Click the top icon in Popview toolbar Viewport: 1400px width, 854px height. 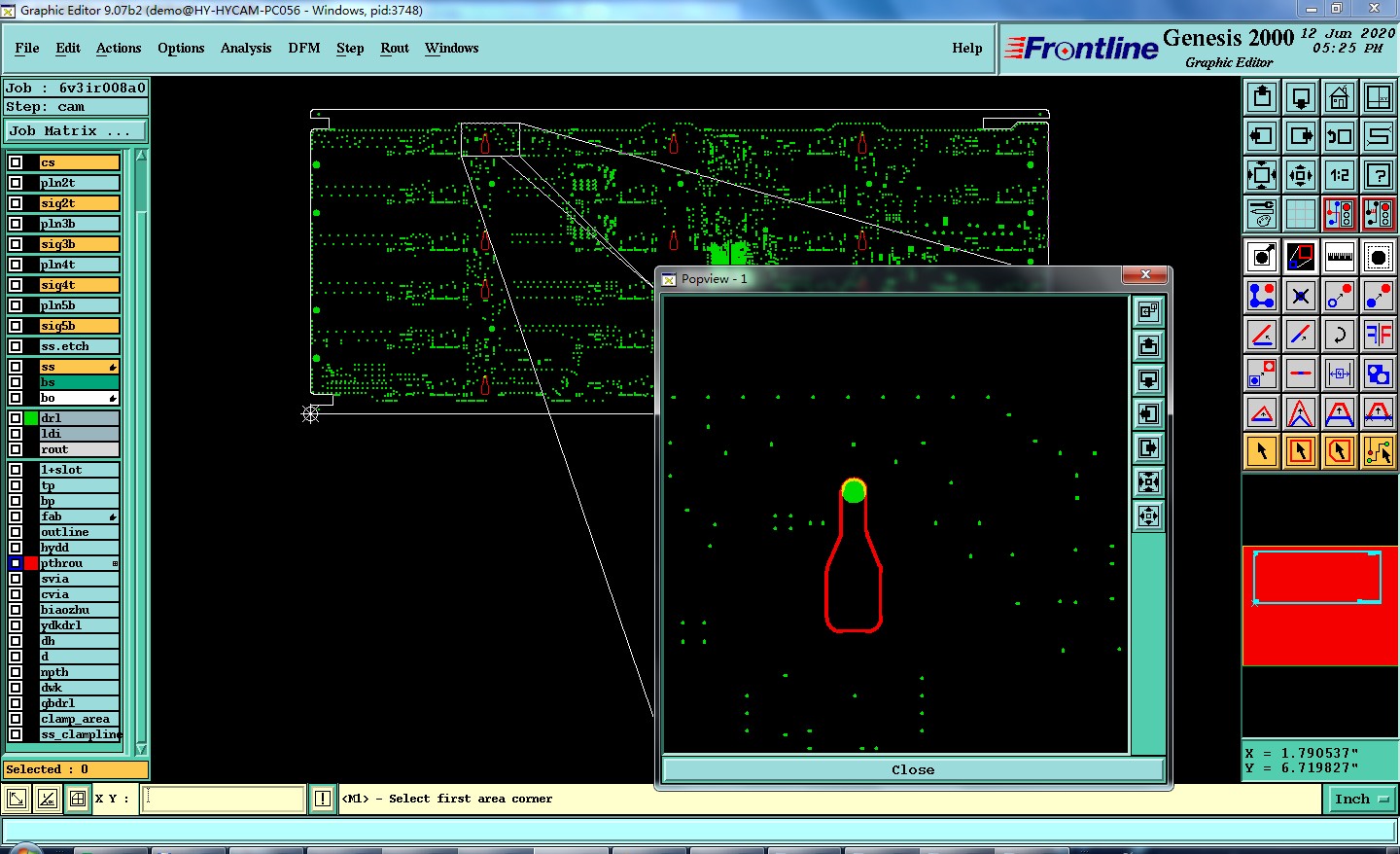1148,311
